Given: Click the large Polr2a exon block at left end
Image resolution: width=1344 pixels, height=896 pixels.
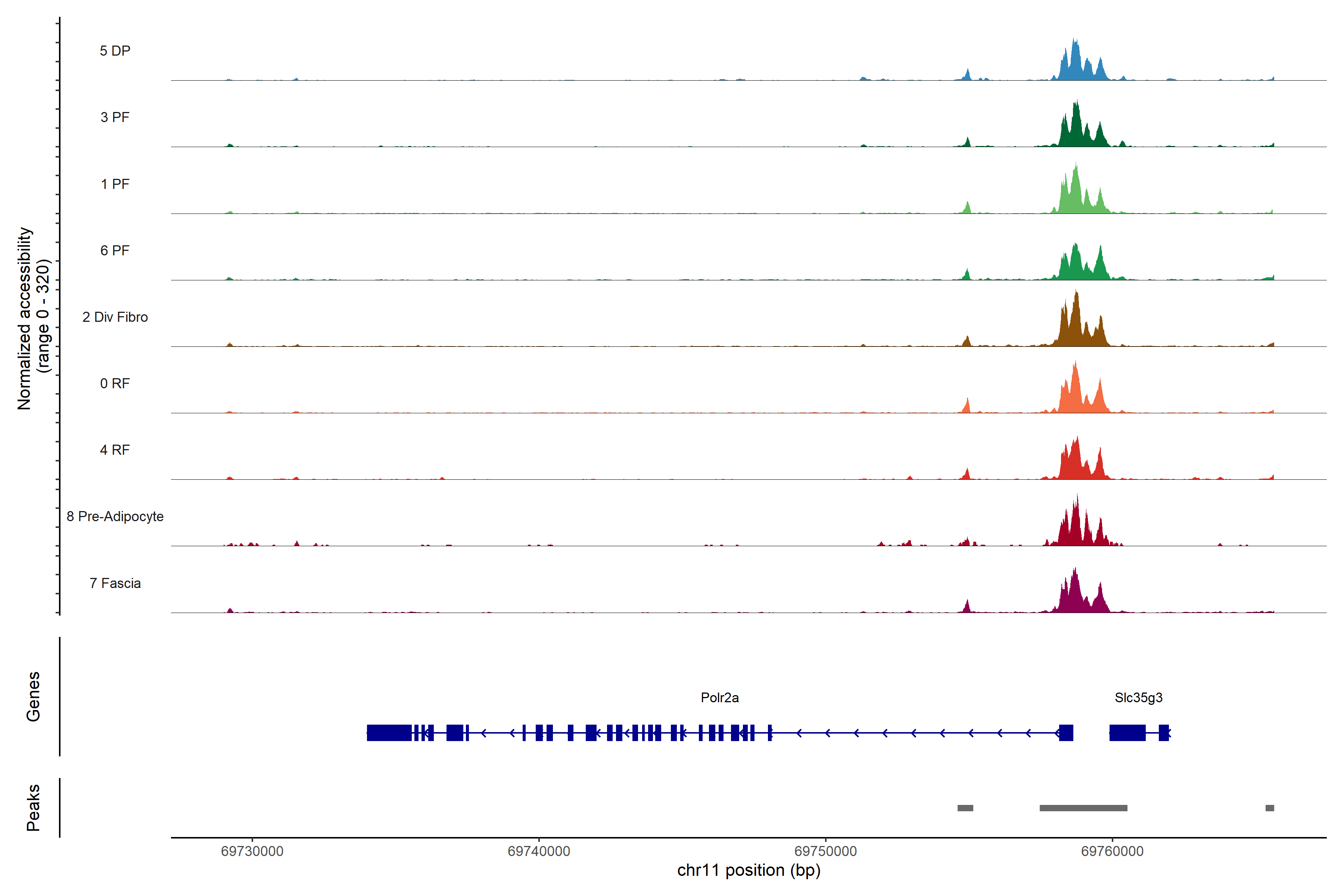Looking at the screenshot, I should pos(389,732).
